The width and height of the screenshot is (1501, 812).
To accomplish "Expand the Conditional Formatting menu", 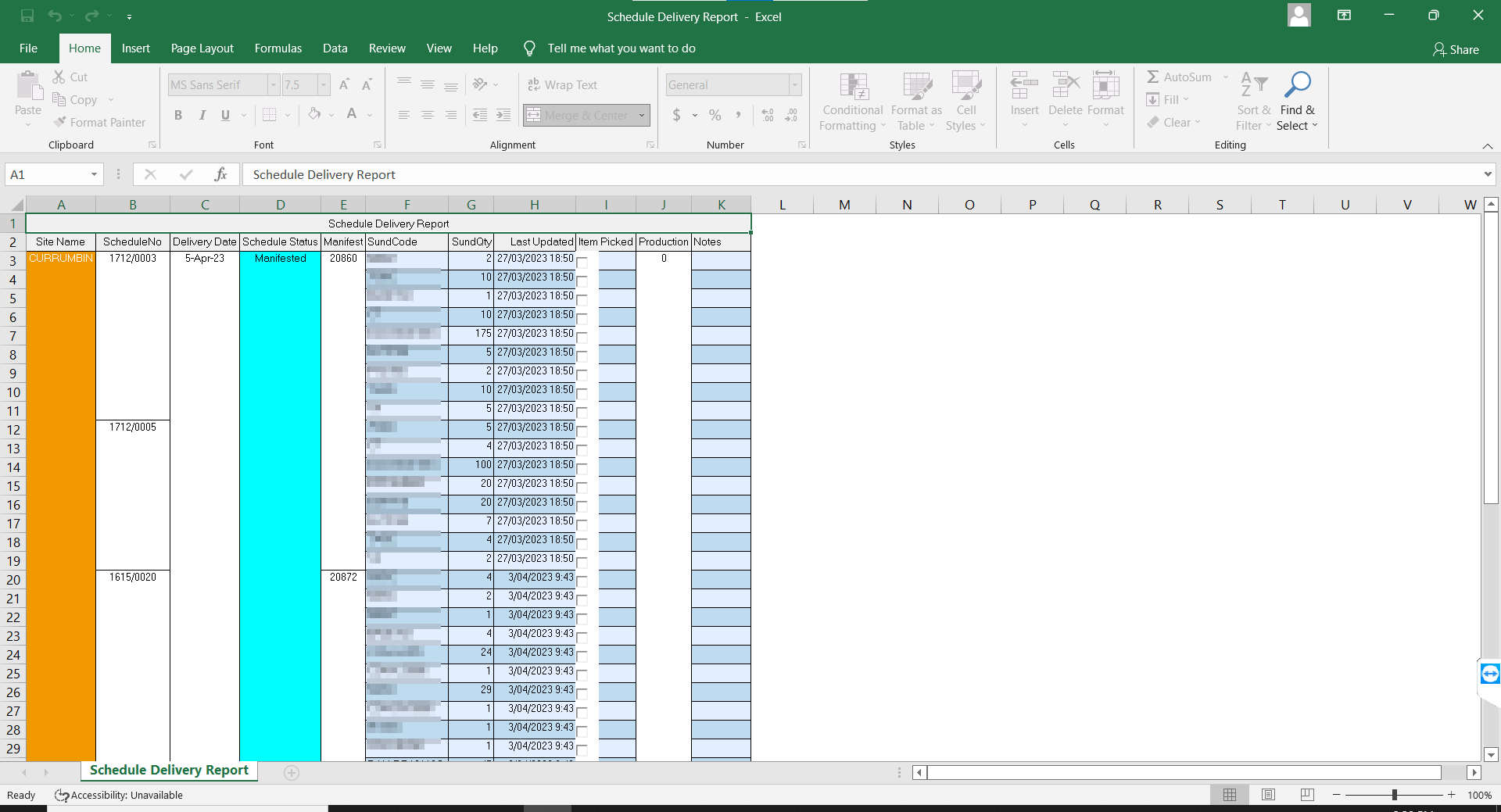I will pos(852,103).
